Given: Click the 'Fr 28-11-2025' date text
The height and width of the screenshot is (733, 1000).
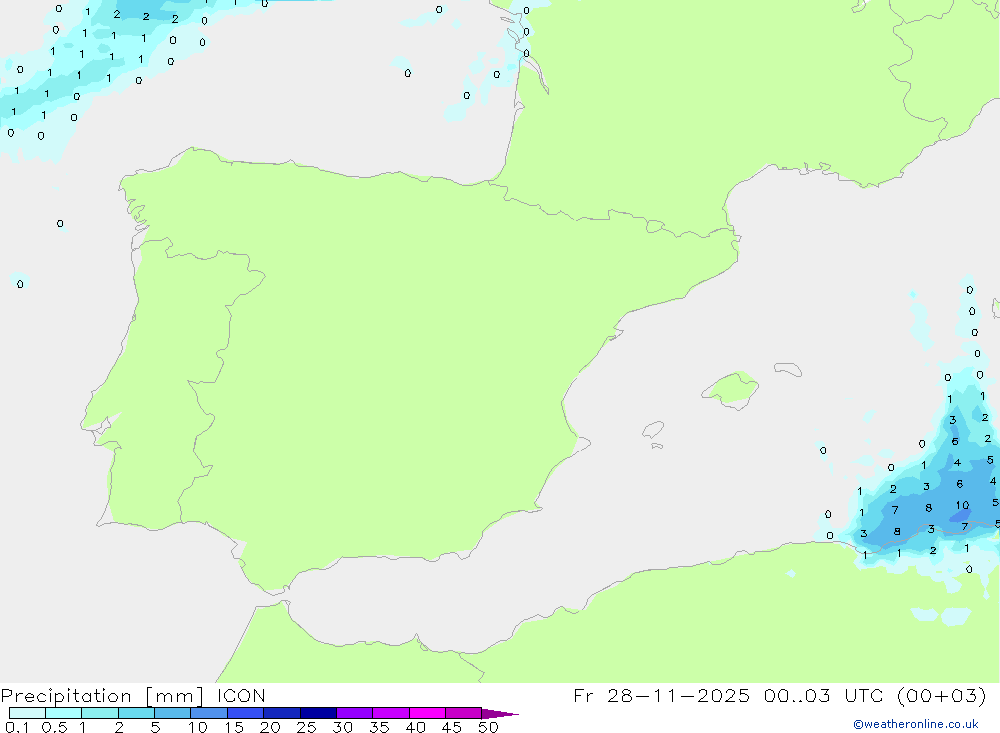Looking at the screenshot, I should click(x=661, y=695).
